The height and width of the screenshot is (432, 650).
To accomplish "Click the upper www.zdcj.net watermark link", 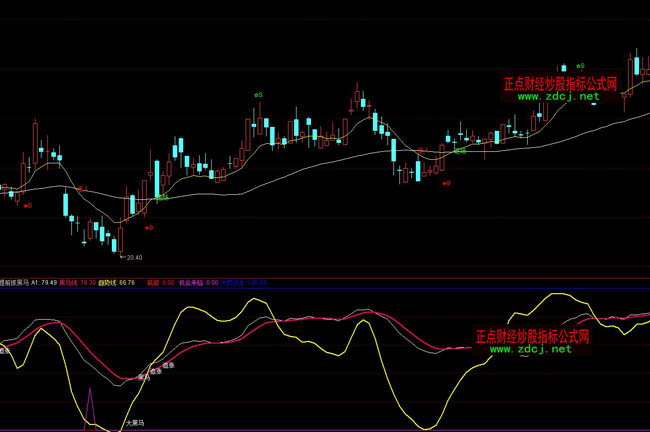I will tap(558, 97).
